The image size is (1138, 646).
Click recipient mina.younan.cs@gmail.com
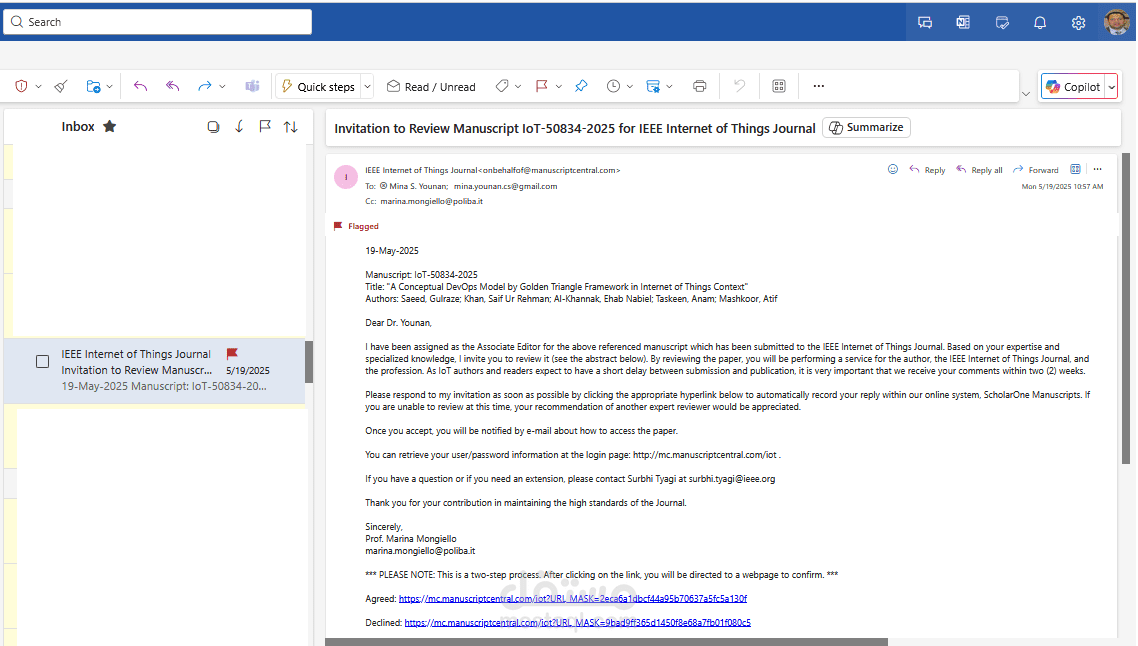coord(505,187)
